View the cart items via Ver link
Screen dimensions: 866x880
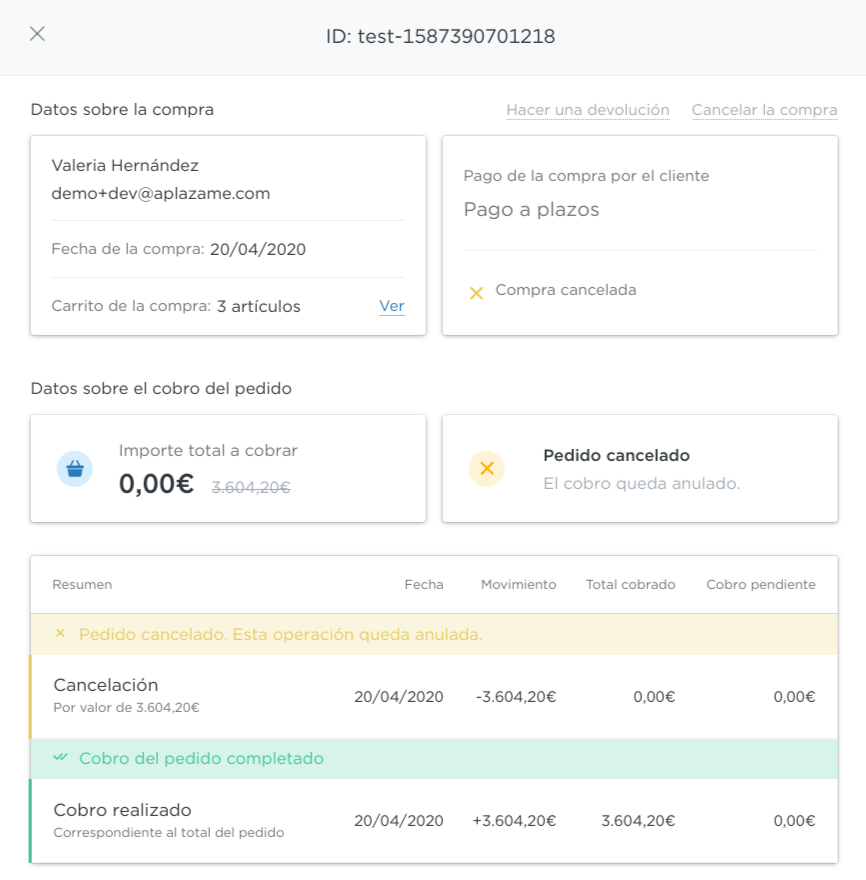coord(392,306)
